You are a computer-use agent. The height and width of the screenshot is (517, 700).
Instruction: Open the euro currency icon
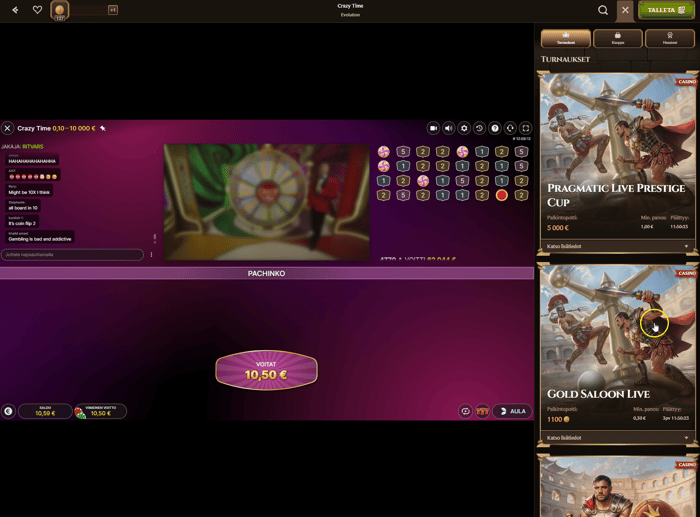pos(8,411)
